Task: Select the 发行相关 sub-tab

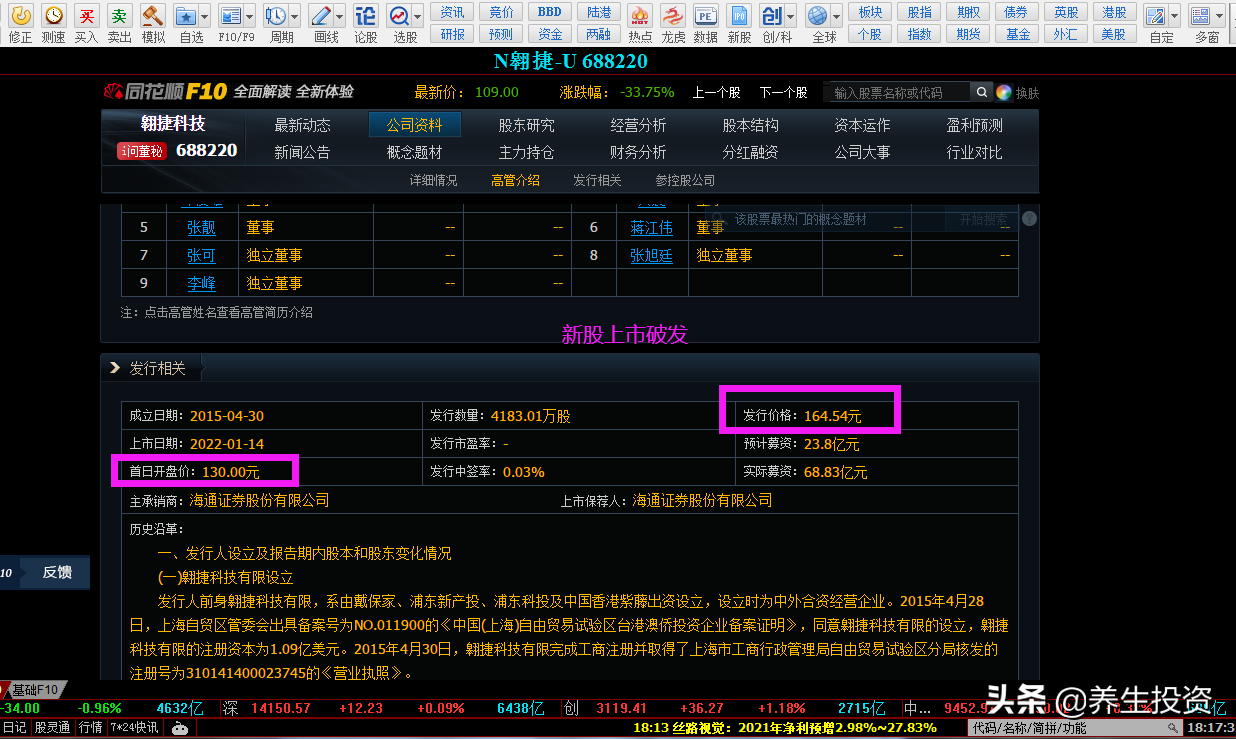Action: [x=597, y=180]
